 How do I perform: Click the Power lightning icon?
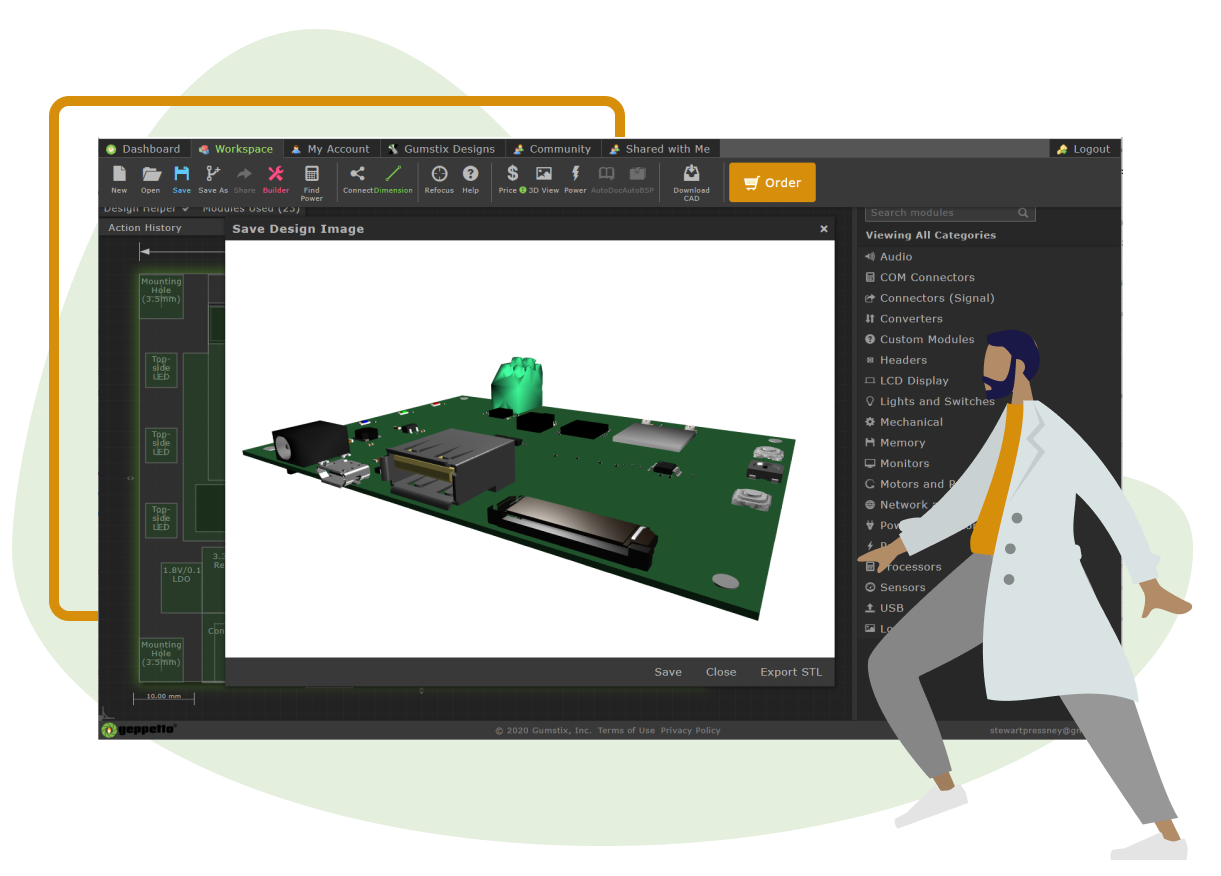tap(575, 174)
